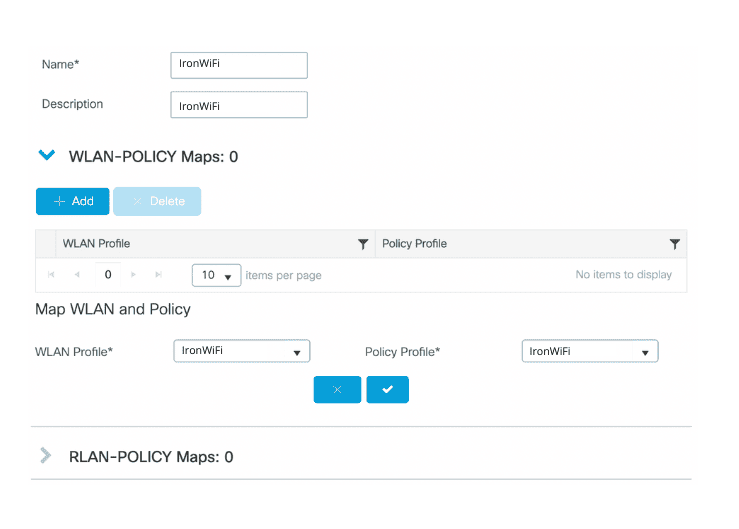739x529 pixels.
Task: Sort by WLAN Profile column header
Action: coord(97,244)
